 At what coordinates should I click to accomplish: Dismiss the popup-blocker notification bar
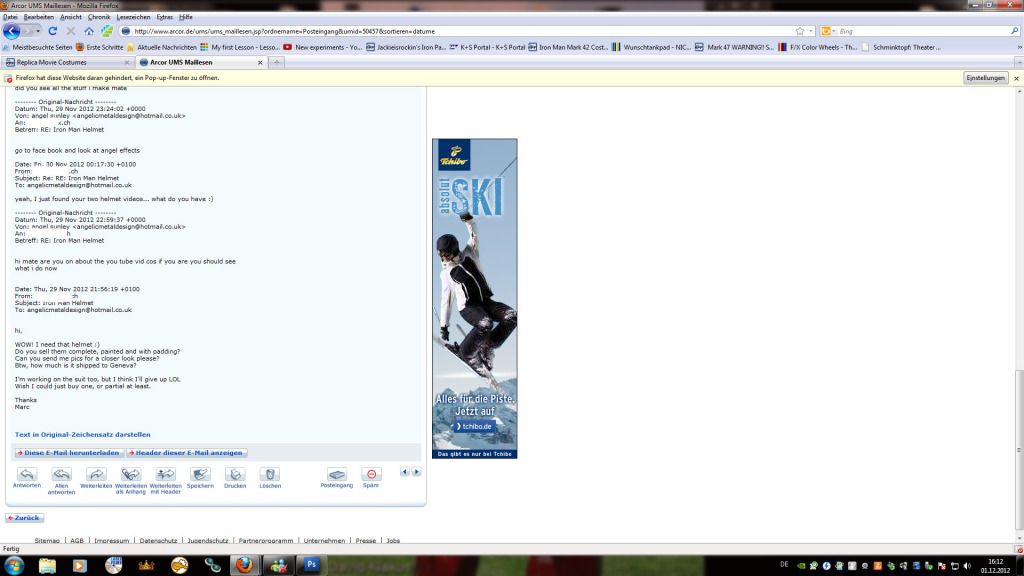coord(1016,78)
